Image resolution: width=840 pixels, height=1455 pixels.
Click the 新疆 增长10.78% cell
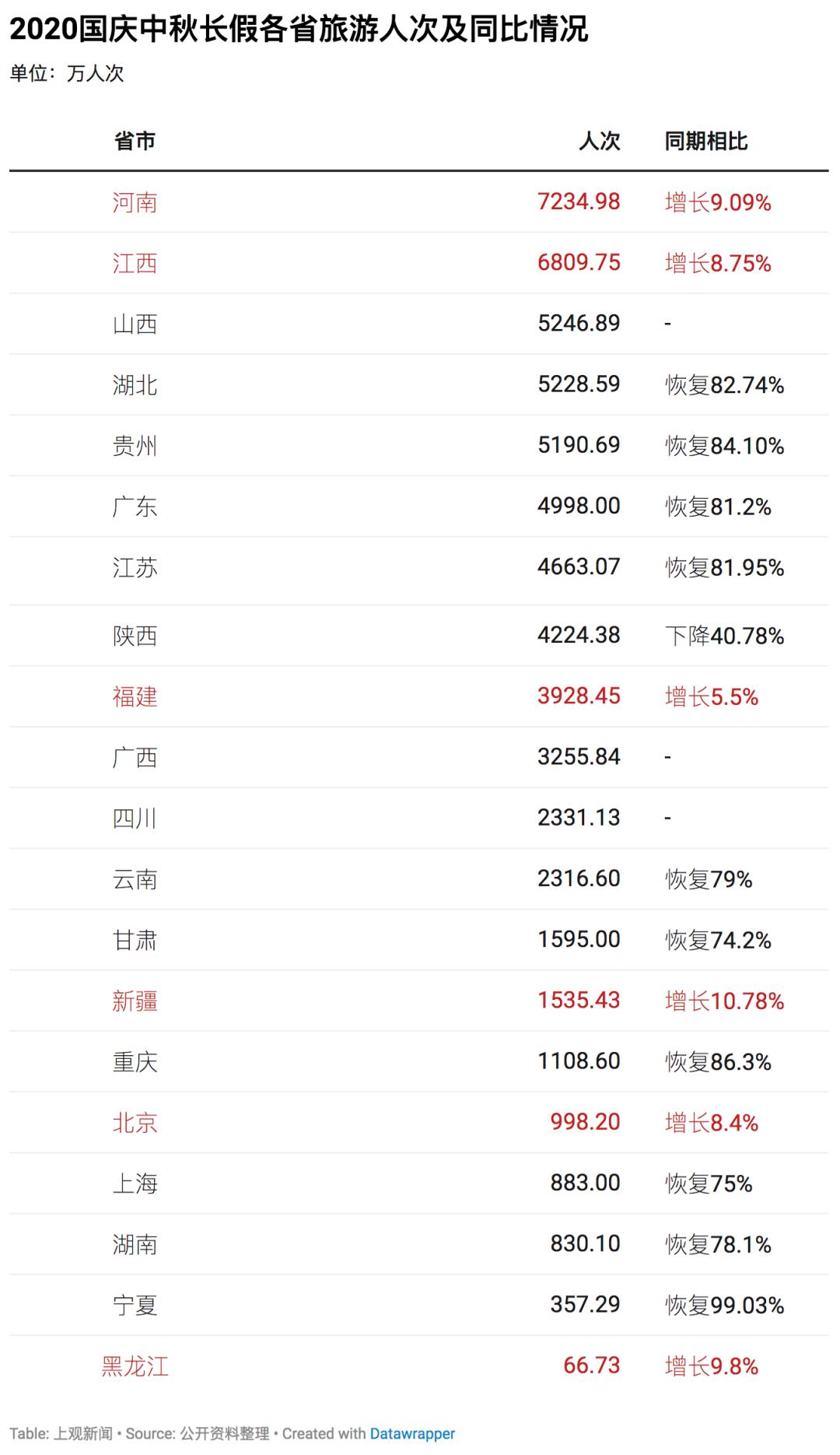[724, 1001]
